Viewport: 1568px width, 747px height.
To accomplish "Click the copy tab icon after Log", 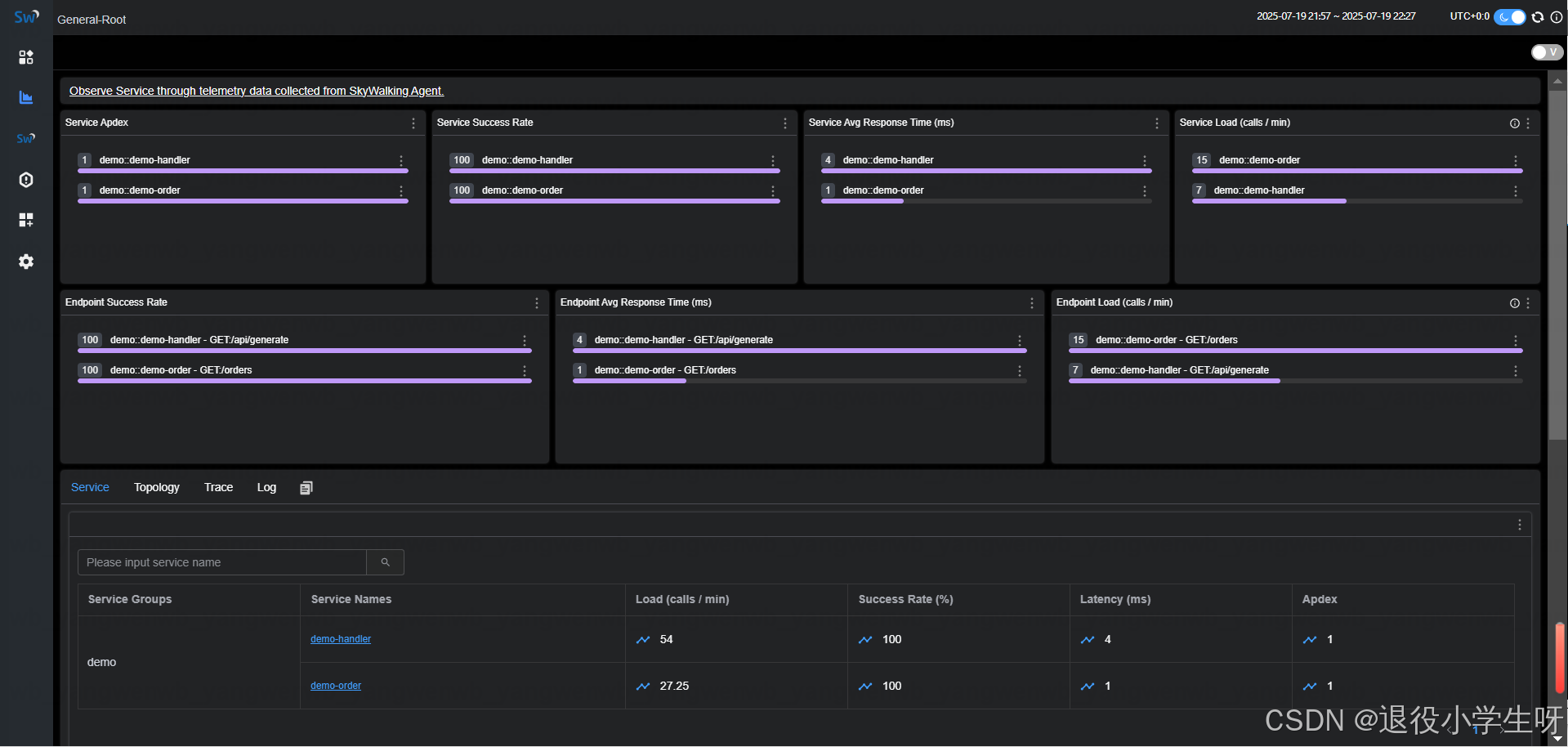I will point(306,488).
